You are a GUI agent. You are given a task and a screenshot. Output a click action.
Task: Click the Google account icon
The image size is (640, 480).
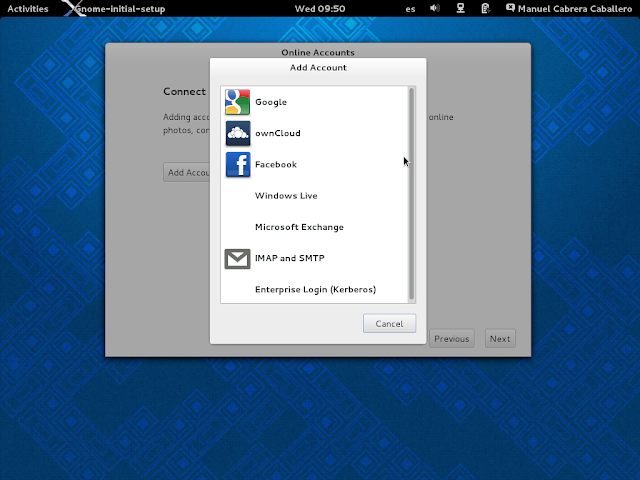[x=238, y=102]
